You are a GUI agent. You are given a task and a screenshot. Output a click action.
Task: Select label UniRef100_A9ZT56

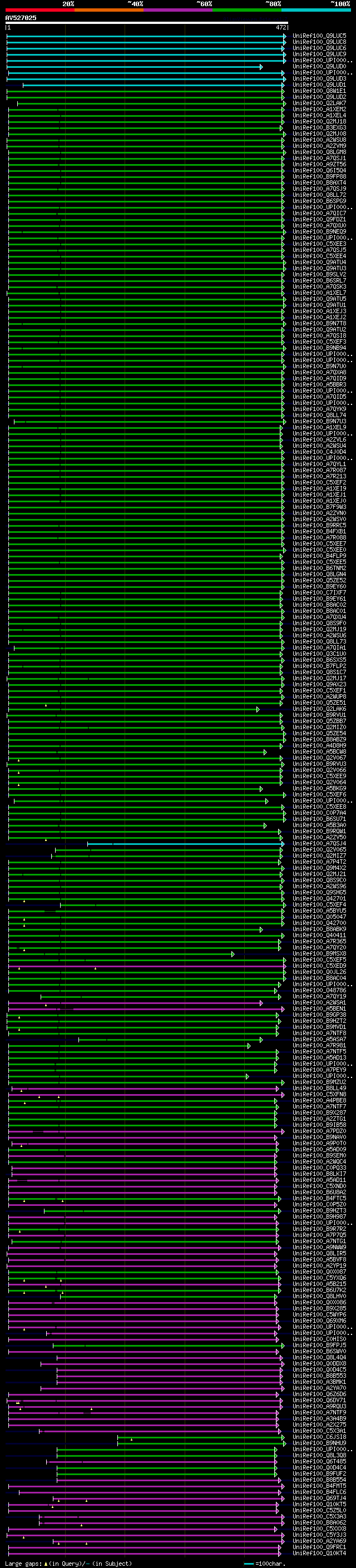(x=319, y=164)
